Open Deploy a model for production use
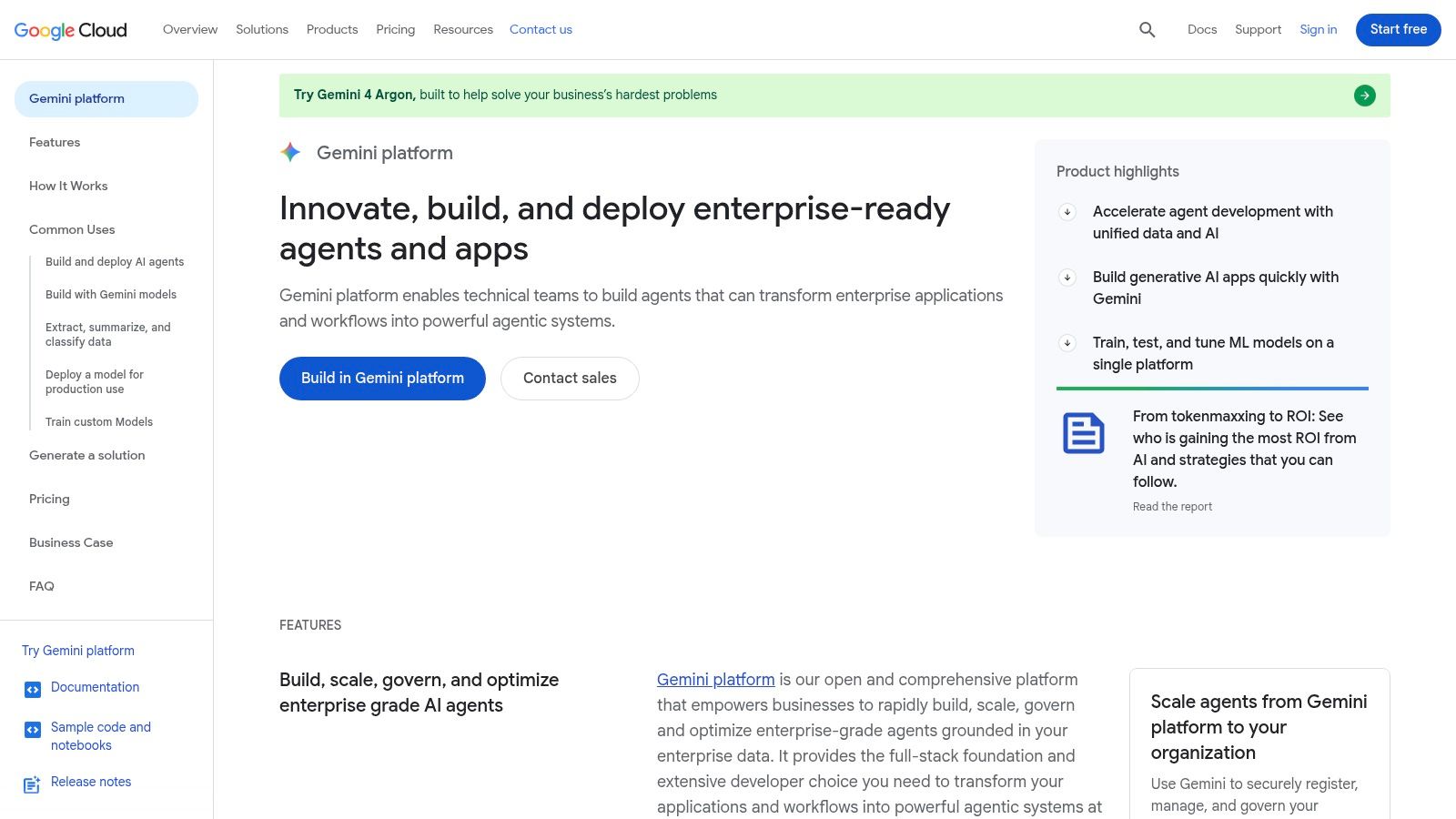Viewport: 1456px width, 819px height. pos(95,382)
